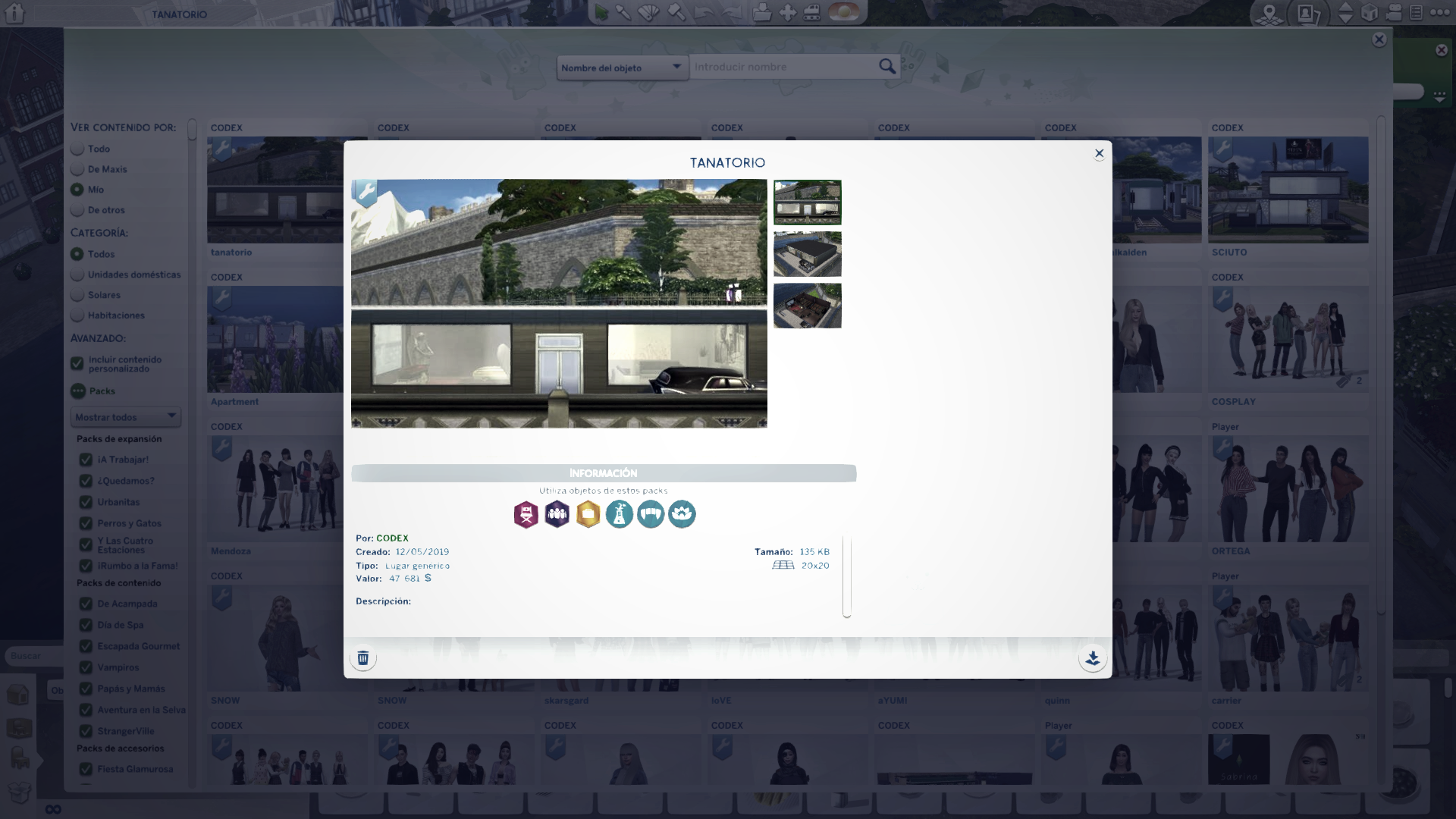
Task: Close the Gallery window
Action: coord(1379,39)
